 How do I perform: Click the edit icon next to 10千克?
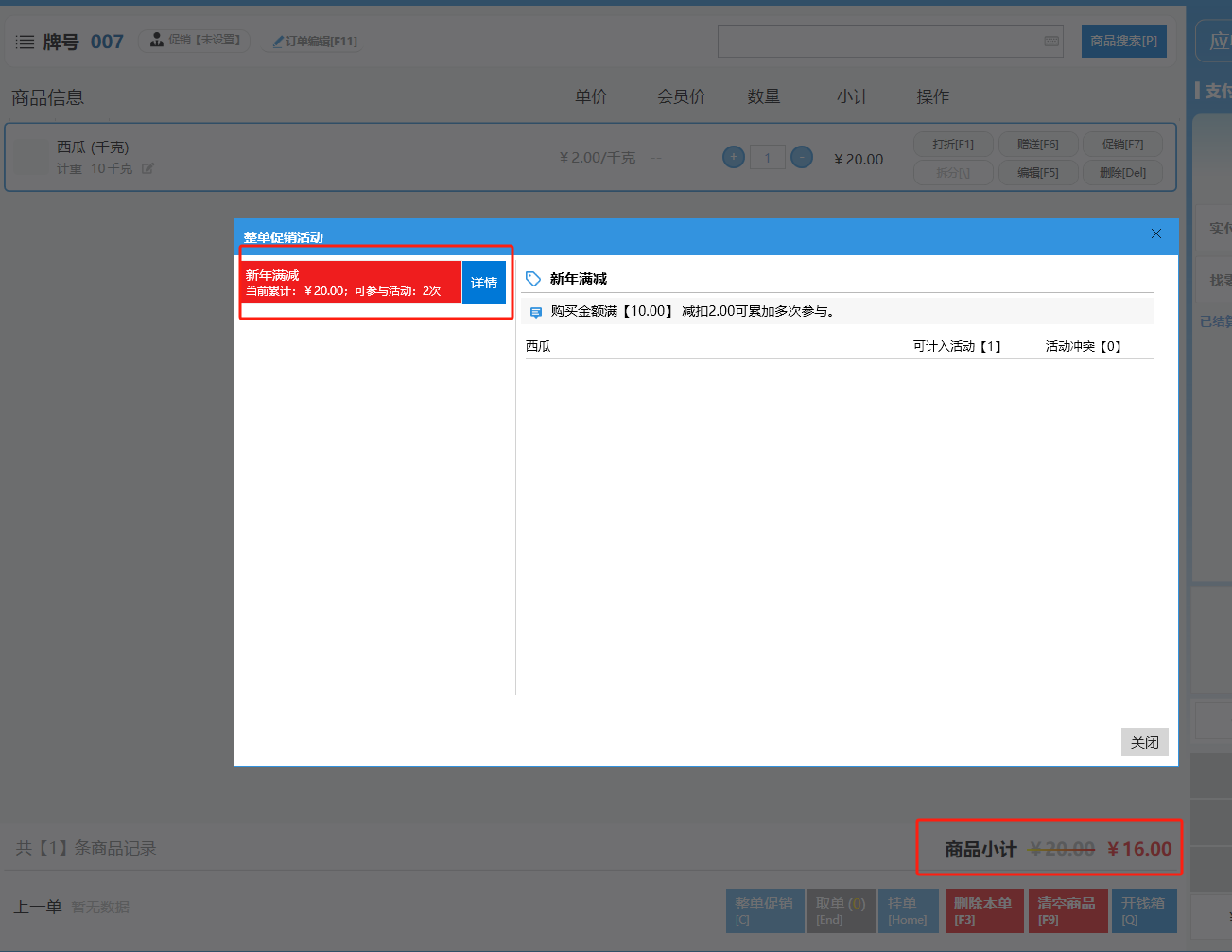(x=147, y=169)
